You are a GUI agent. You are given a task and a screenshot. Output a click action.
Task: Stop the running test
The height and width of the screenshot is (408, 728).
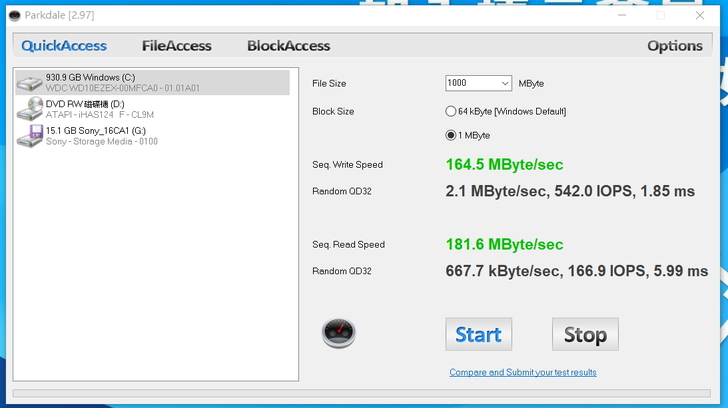585,334
